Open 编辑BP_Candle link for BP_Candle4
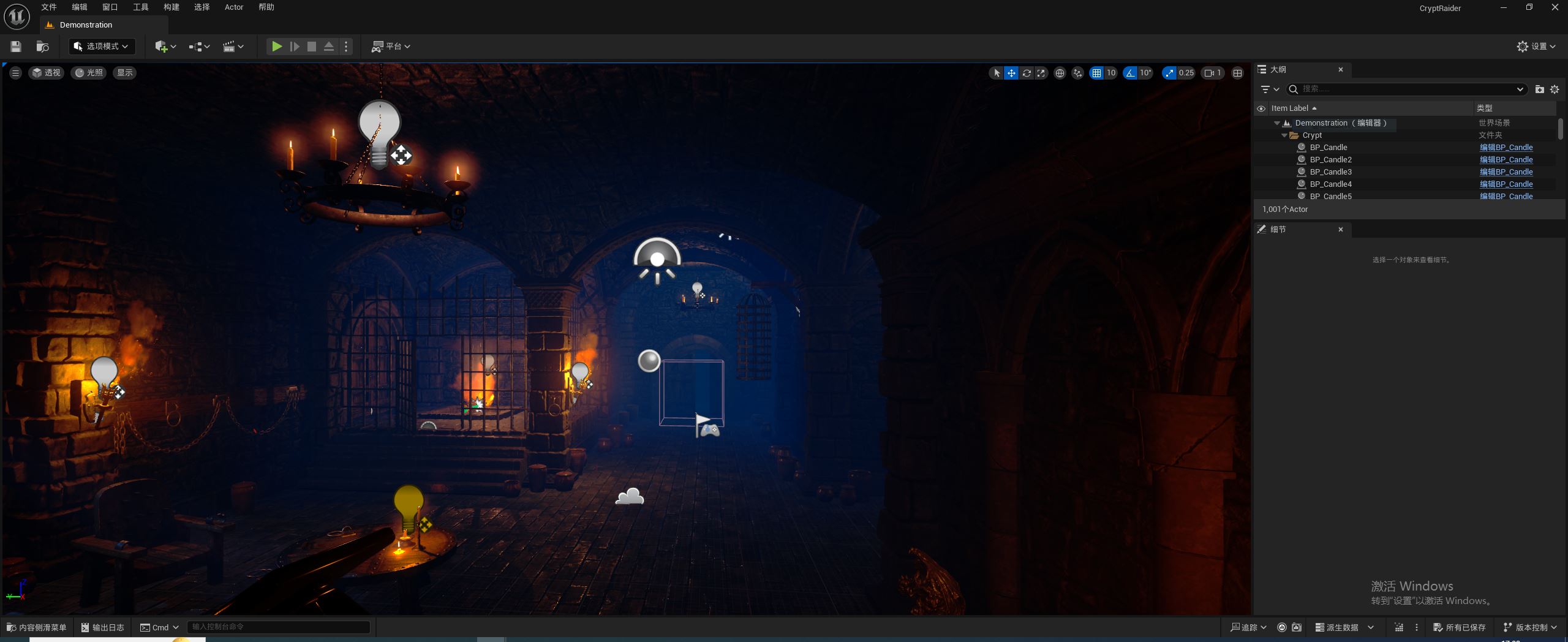Viewport: 1568px width, 642px height. [x=1506, y=184]
